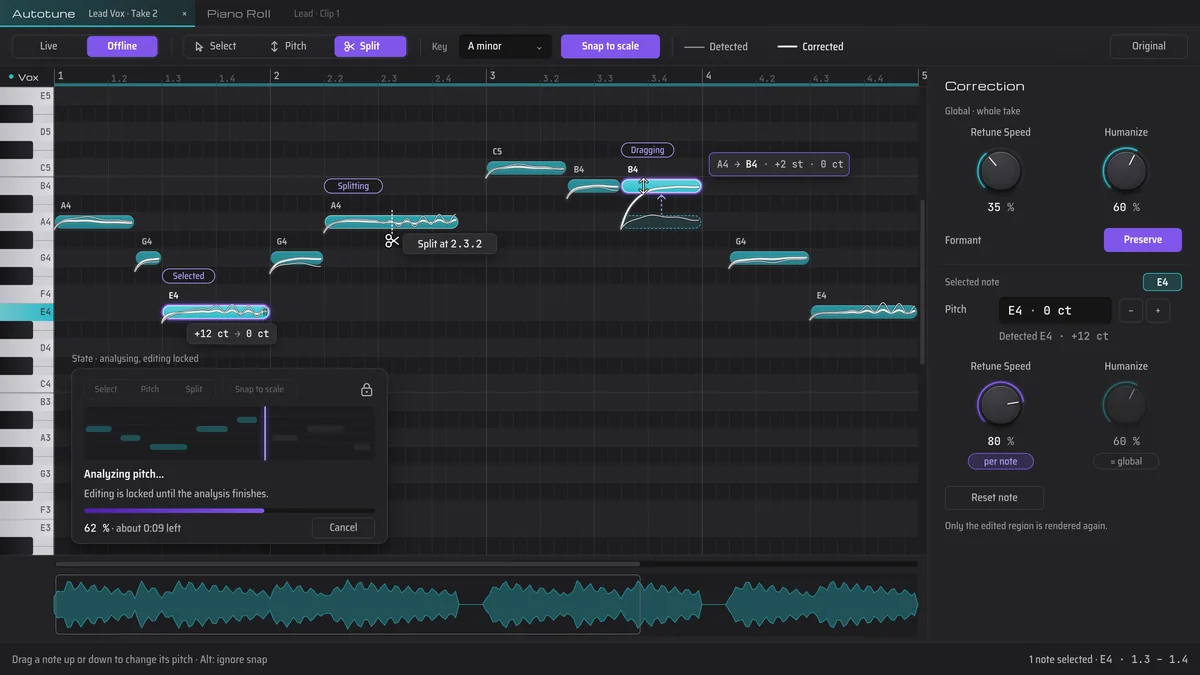The width and height of the screenshot is (1200, 675).
Task: Click bar 4 on the timeline ruler
Action: tap(709, 76)
